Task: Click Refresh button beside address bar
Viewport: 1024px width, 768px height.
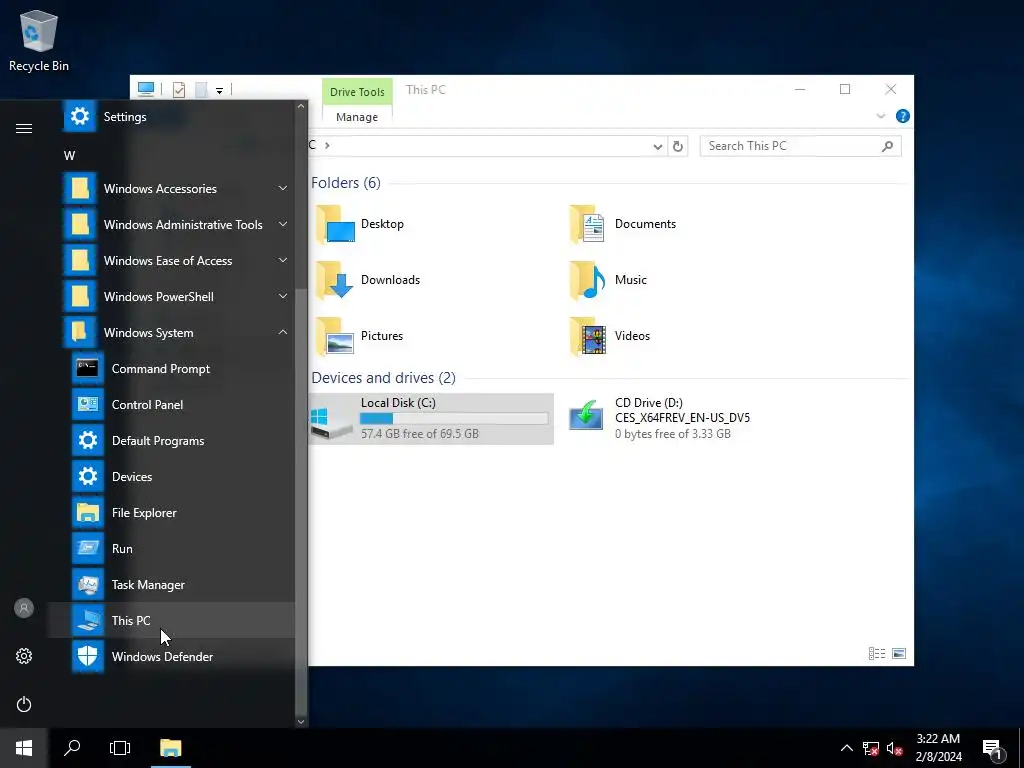Action: [x=678, y=146]
